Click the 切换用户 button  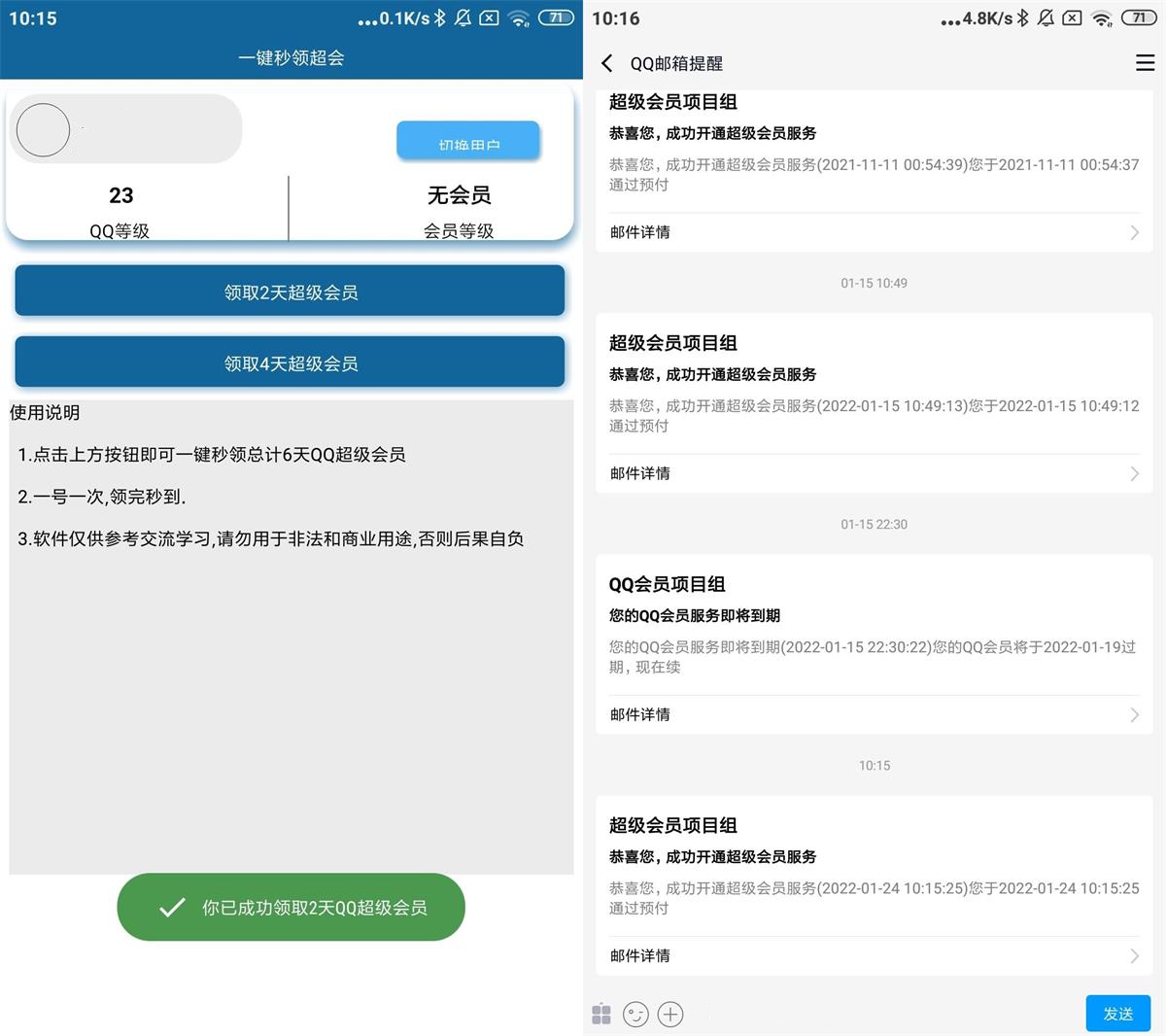(468, 141)
